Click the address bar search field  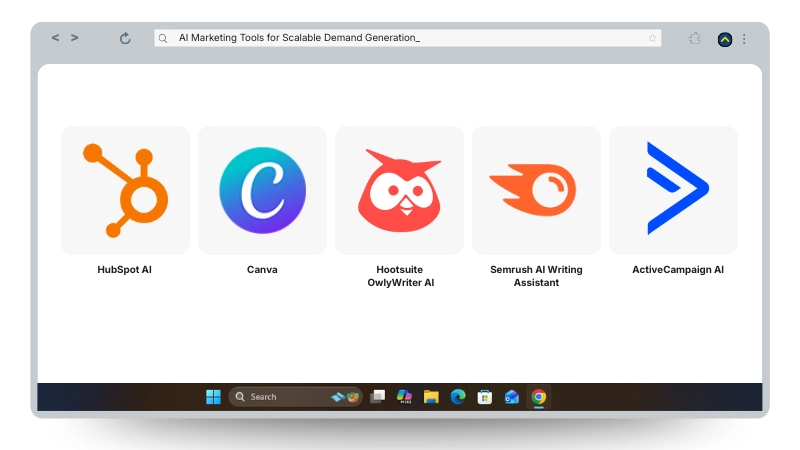[x=408, y=38]
